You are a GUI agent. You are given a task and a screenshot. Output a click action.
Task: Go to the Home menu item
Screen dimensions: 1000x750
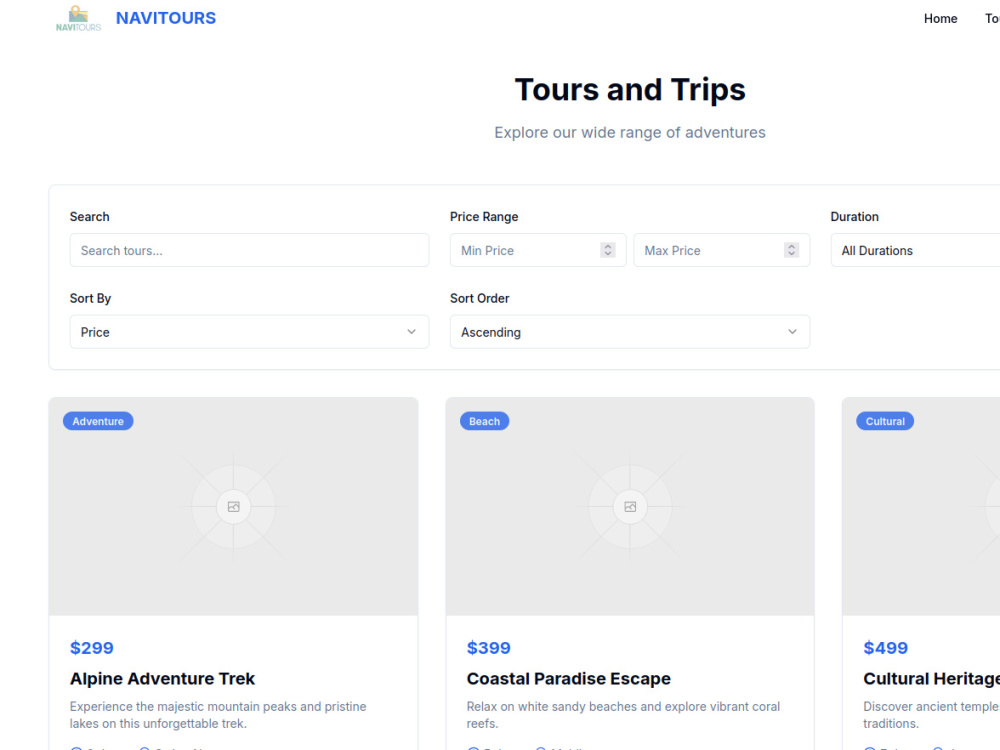point(940,18)
